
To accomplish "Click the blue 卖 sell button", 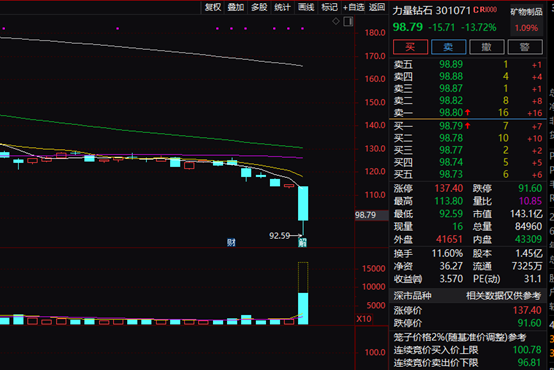I will point(448,47).
